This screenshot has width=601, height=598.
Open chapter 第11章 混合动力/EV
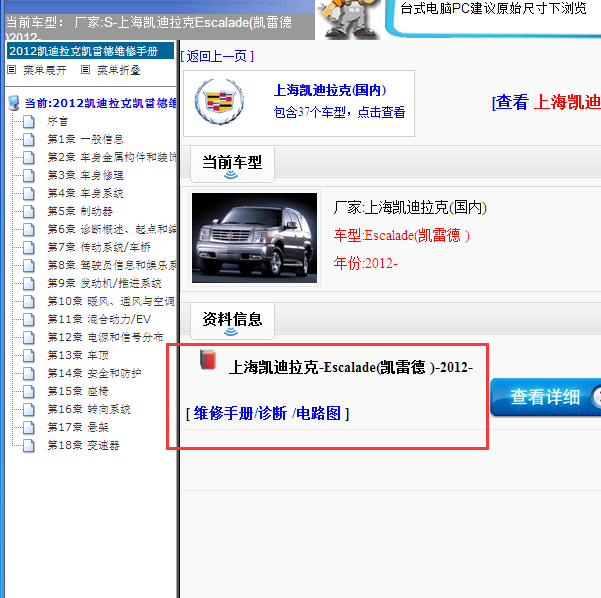tap(99, 320)
